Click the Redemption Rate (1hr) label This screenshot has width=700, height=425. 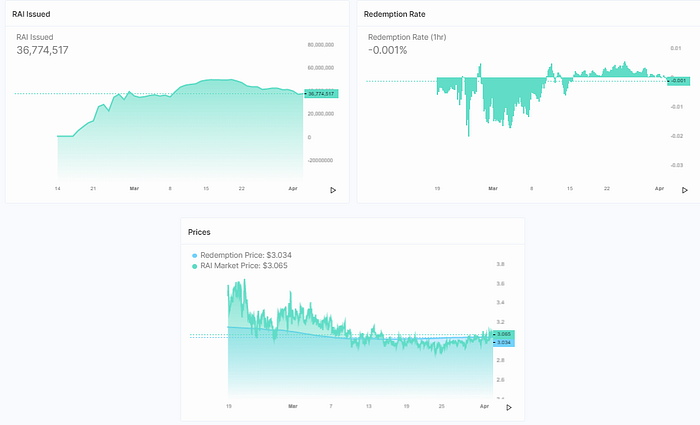407,37
